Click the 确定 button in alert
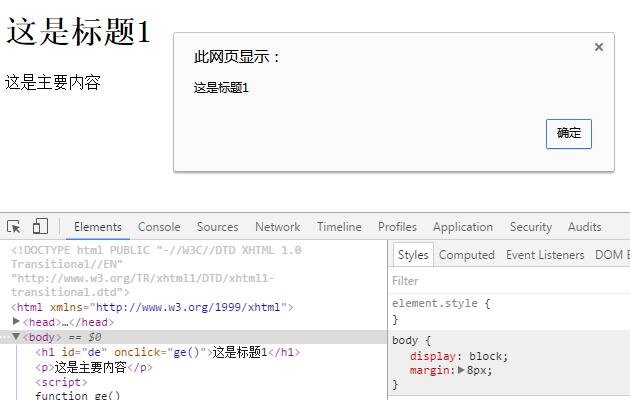630x400 pixels. 568,133
